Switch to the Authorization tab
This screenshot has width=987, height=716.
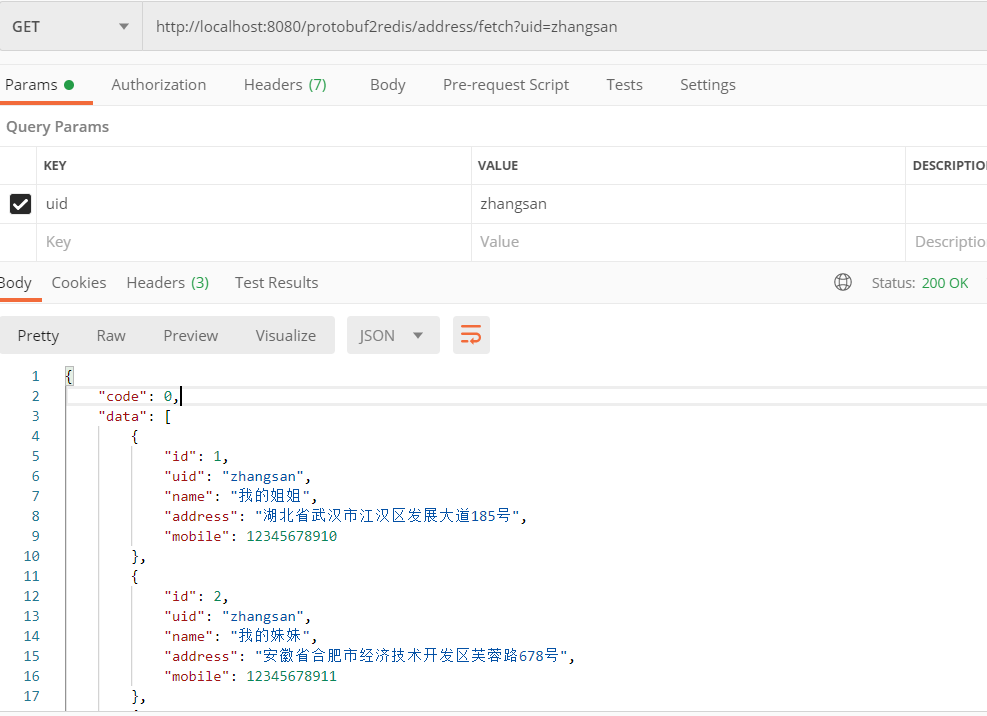(x=158, y=85)
